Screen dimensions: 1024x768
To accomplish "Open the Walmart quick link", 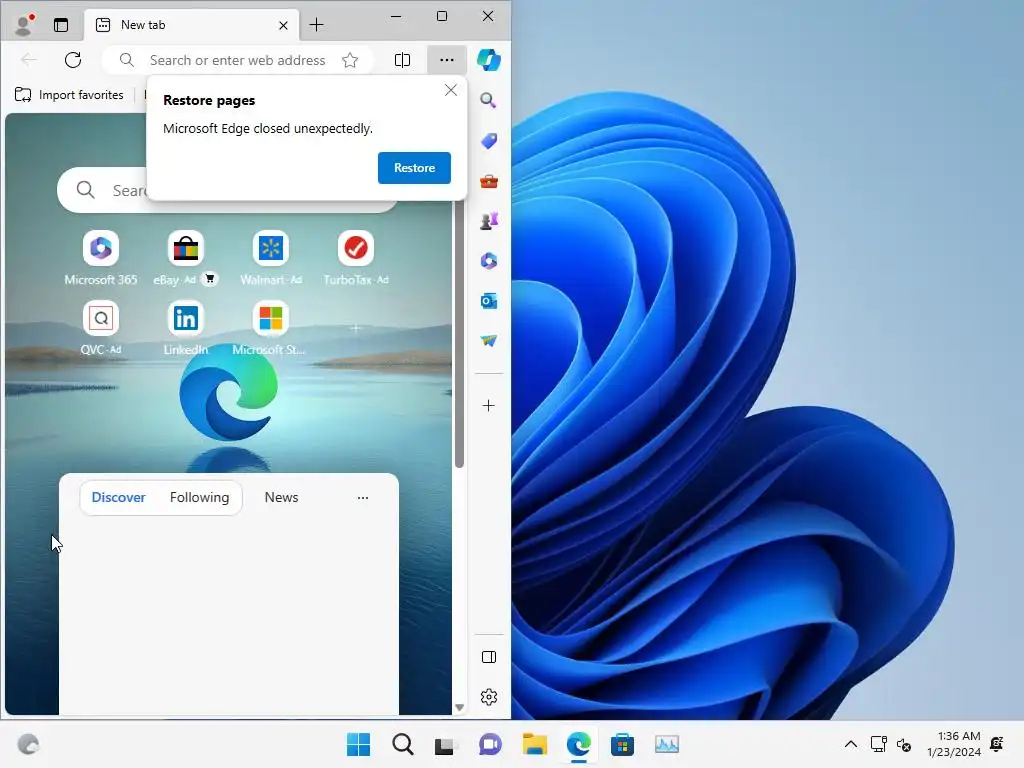I will [x=270, y=258].
